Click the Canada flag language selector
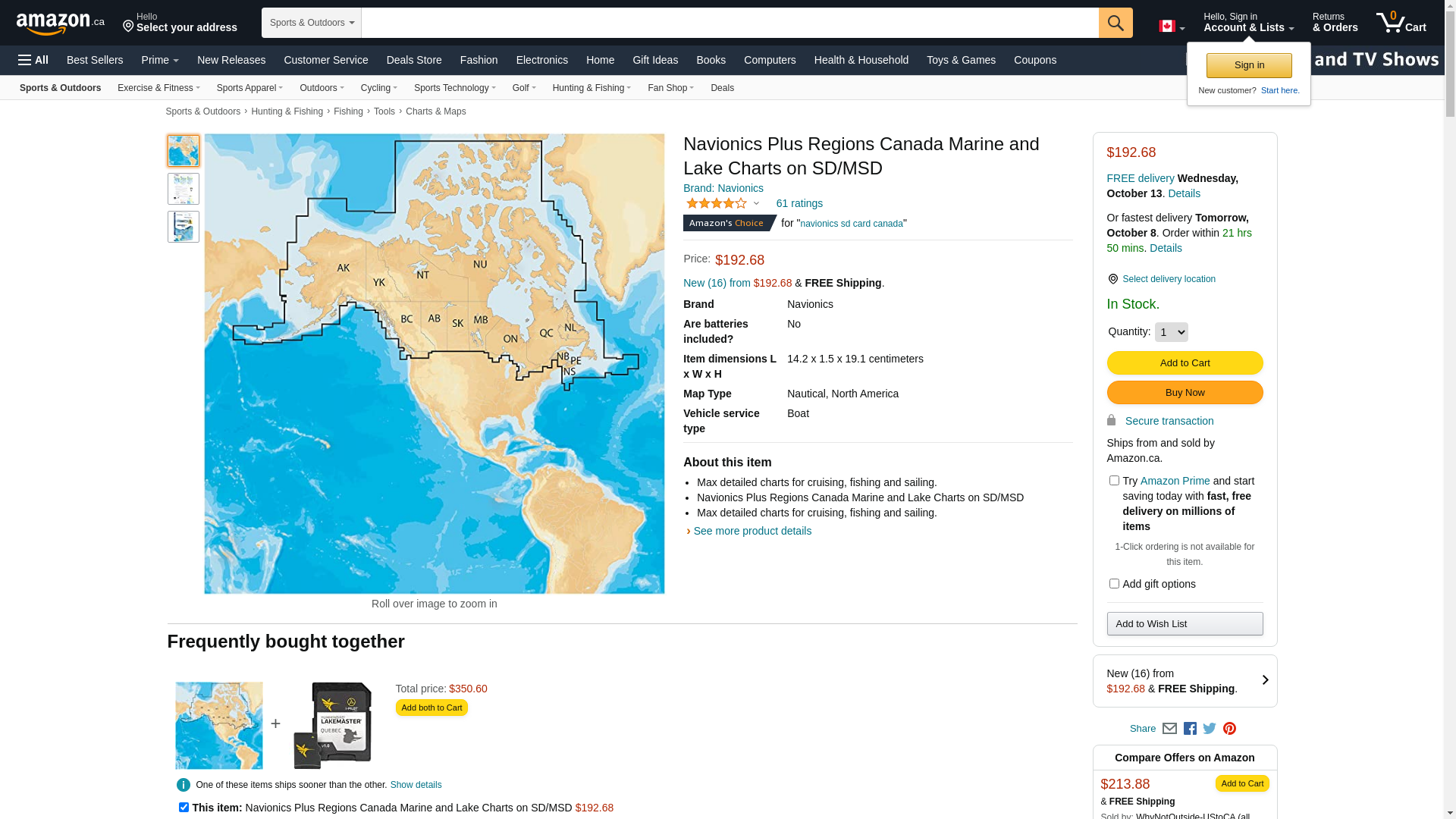Viewport: 1456px width, 819px height. (x=1171, y=27)
